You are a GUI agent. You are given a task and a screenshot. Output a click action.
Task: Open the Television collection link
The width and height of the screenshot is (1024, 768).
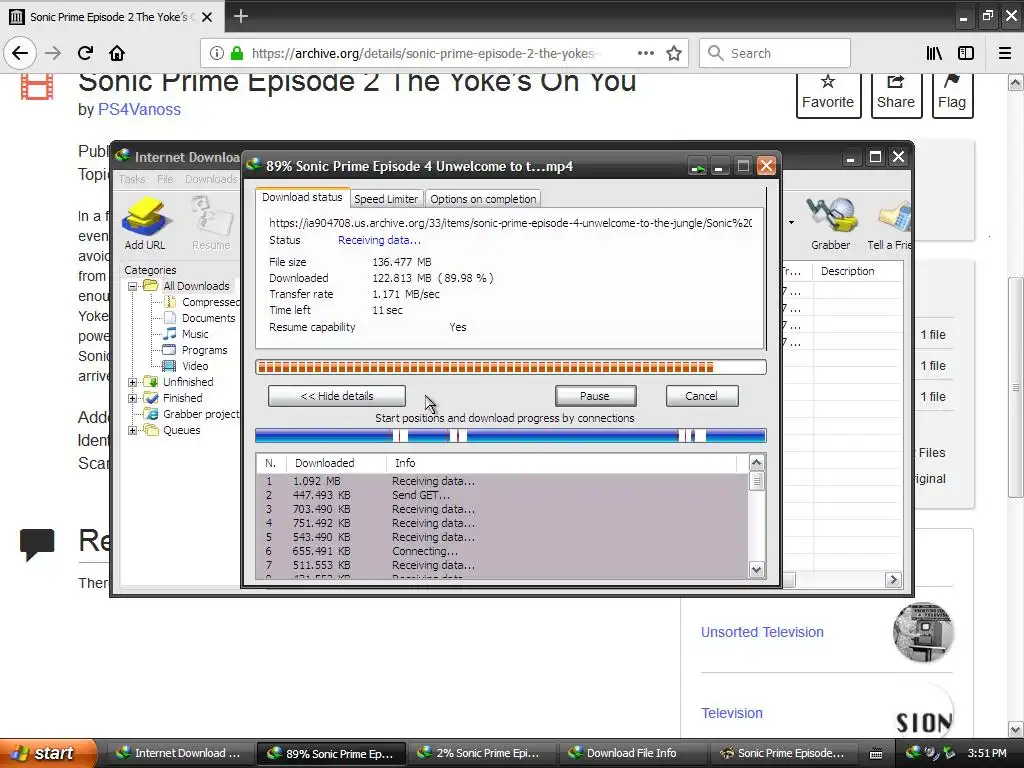point(731,713)
